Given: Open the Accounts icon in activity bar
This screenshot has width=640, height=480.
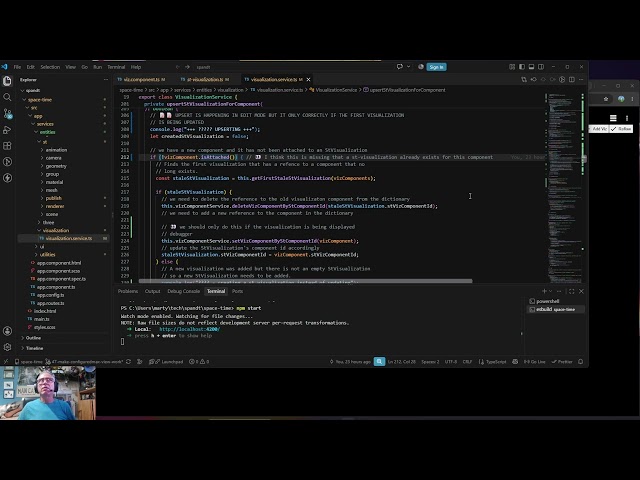Looking at the screenshot, I should (x=7, y=331).
